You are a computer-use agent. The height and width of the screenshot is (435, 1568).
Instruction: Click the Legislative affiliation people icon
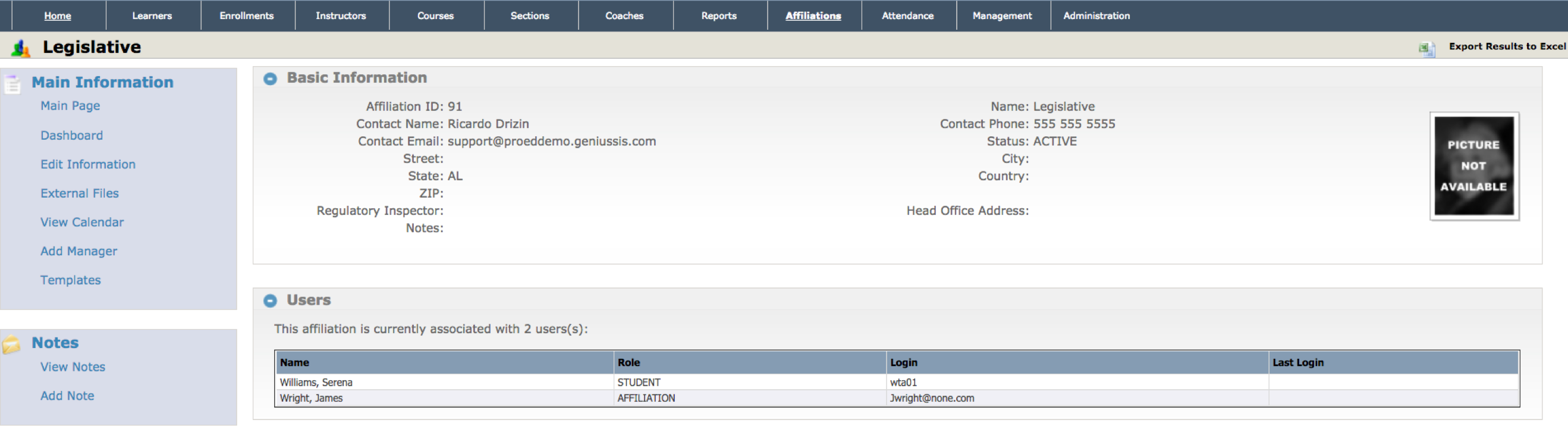click(21, 48)
